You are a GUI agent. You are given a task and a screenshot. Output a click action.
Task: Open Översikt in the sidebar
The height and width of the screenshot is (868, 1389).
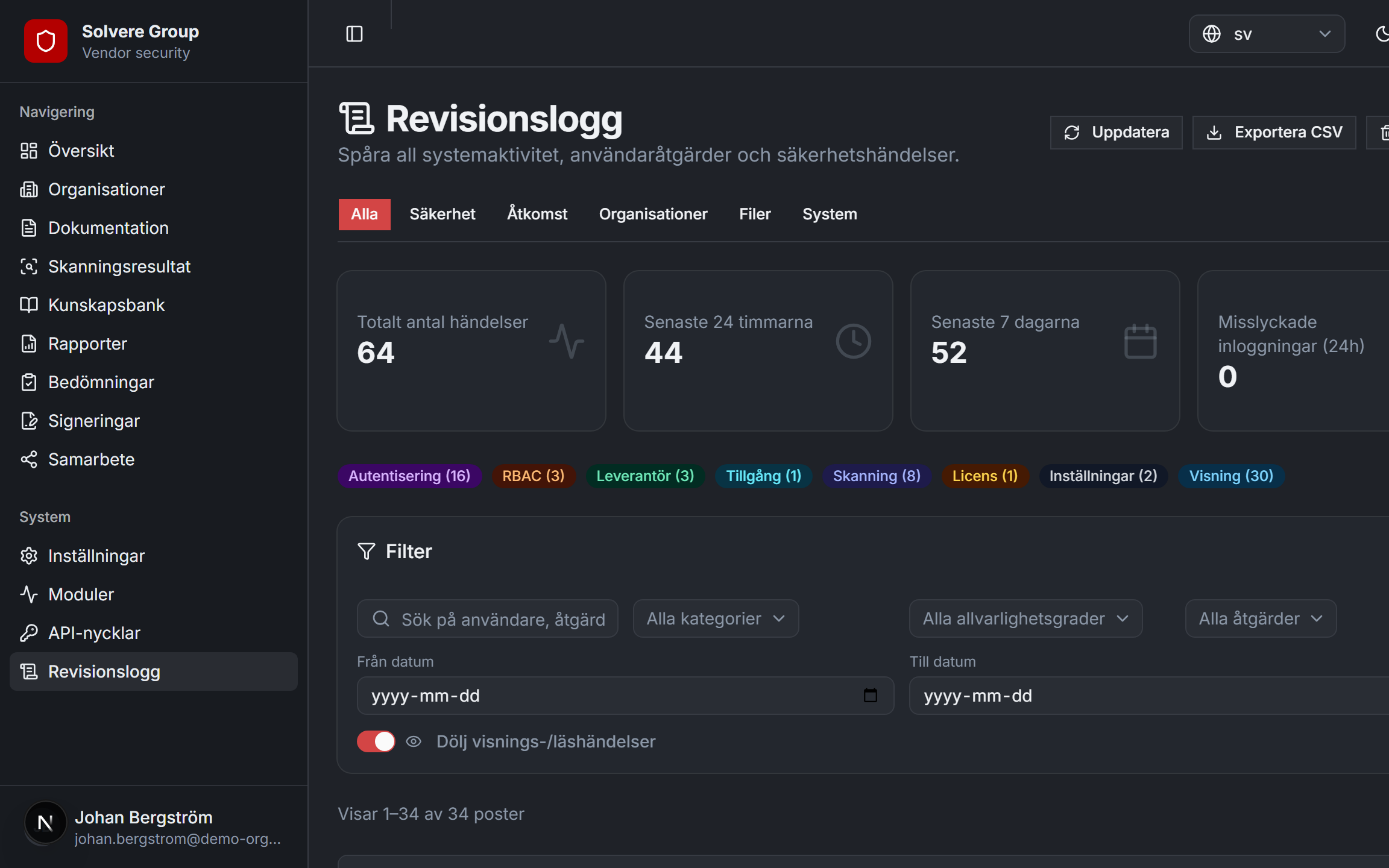tap(154, 151)
